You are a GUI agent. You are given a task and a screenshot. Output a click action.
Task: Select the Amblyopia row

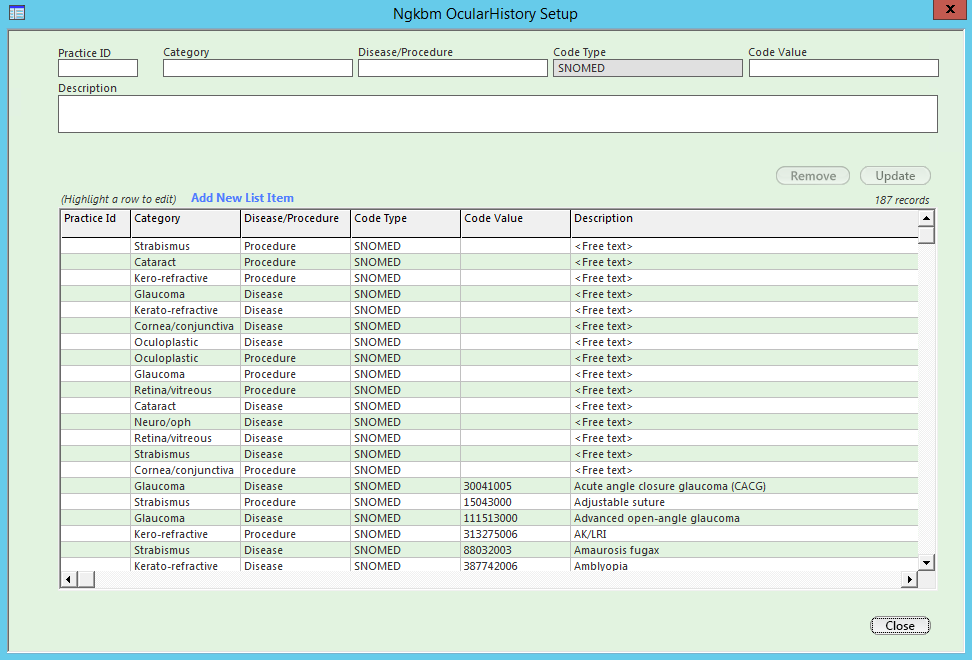[489, 565]
